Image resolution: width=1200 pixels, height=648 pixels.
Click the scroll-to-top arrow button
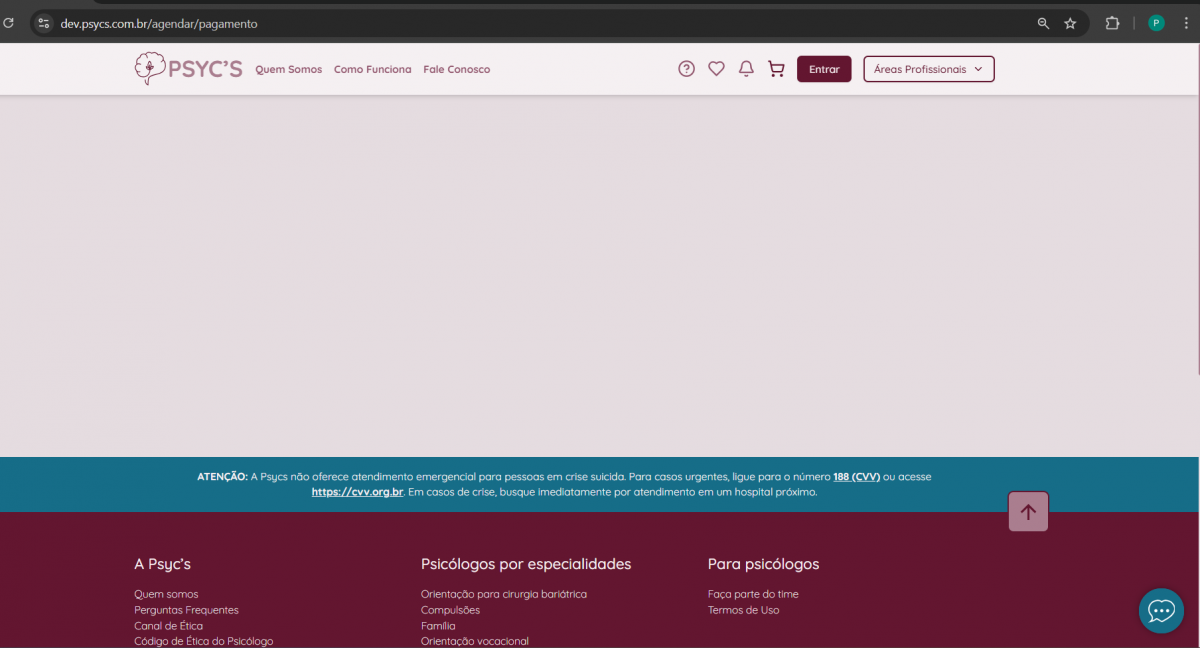click(1028, 512)
